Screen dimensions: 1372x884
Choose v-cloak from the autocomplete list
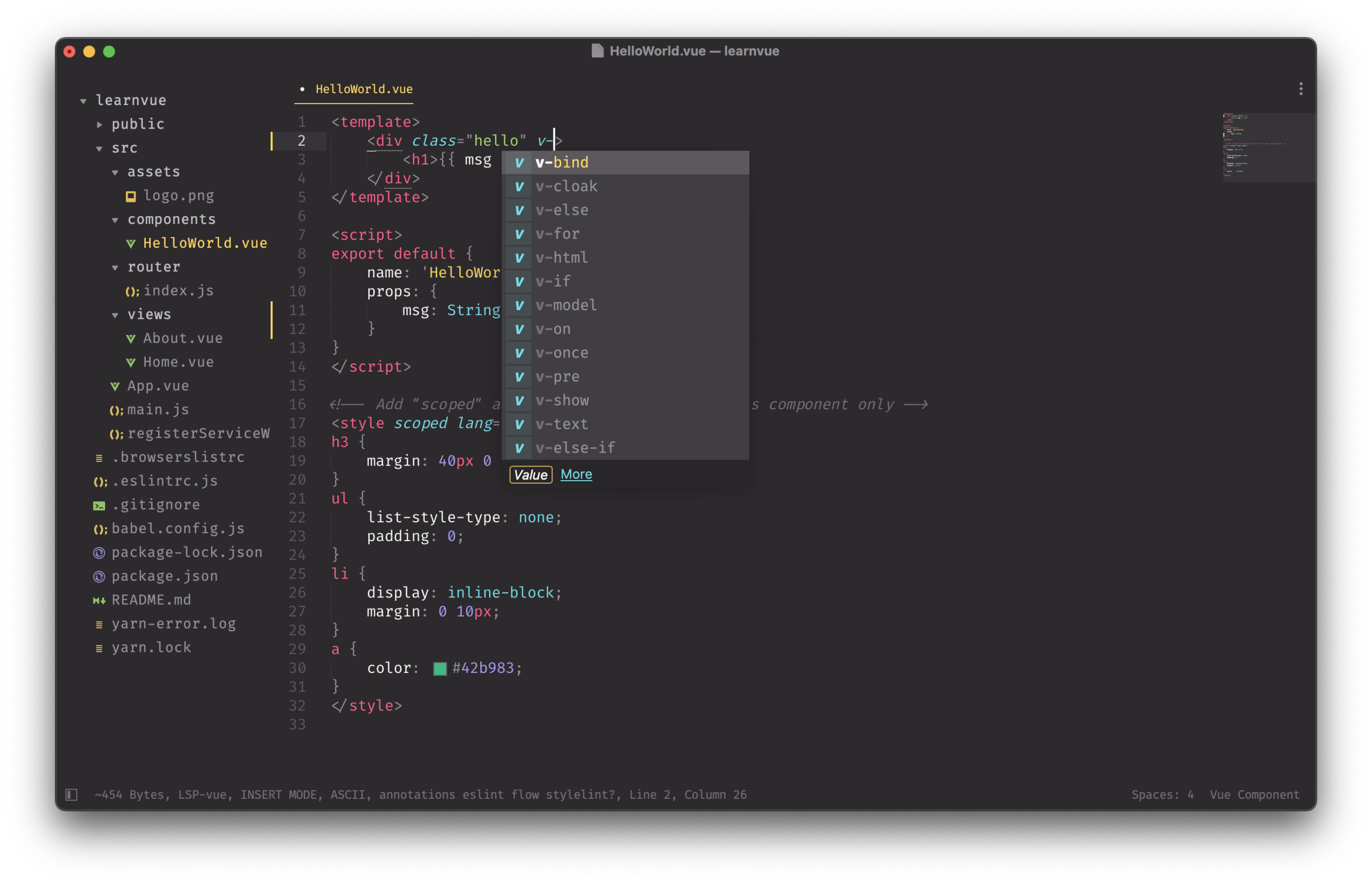click(x=626, y=186)
